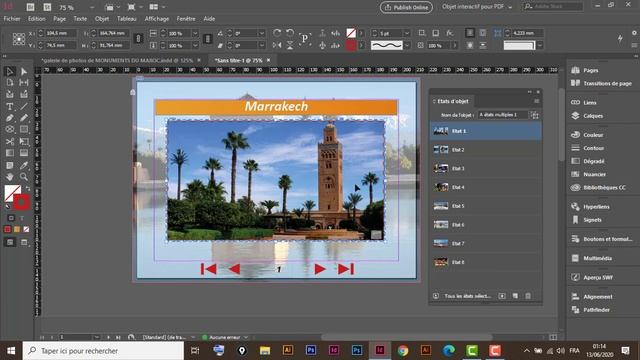Viewport: 640px width, 360px height.
Task: Toggle constrain scale percentages link
Action: pyautogui.click(x=207, y=39)
